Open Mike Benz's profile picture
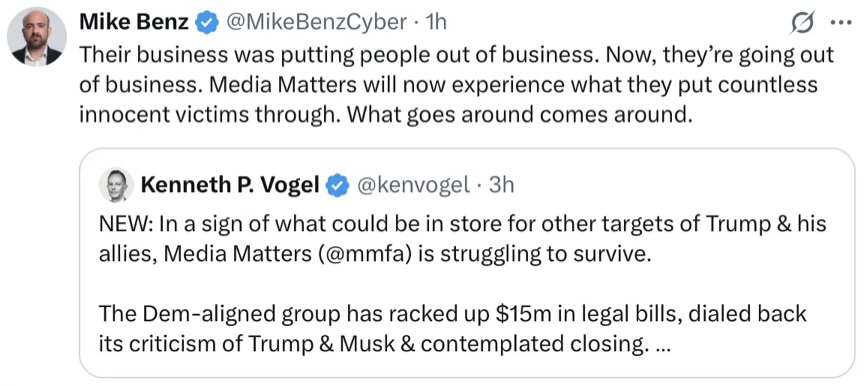The width and height of the screenshot is (864, 386). [x=36, y=37]
